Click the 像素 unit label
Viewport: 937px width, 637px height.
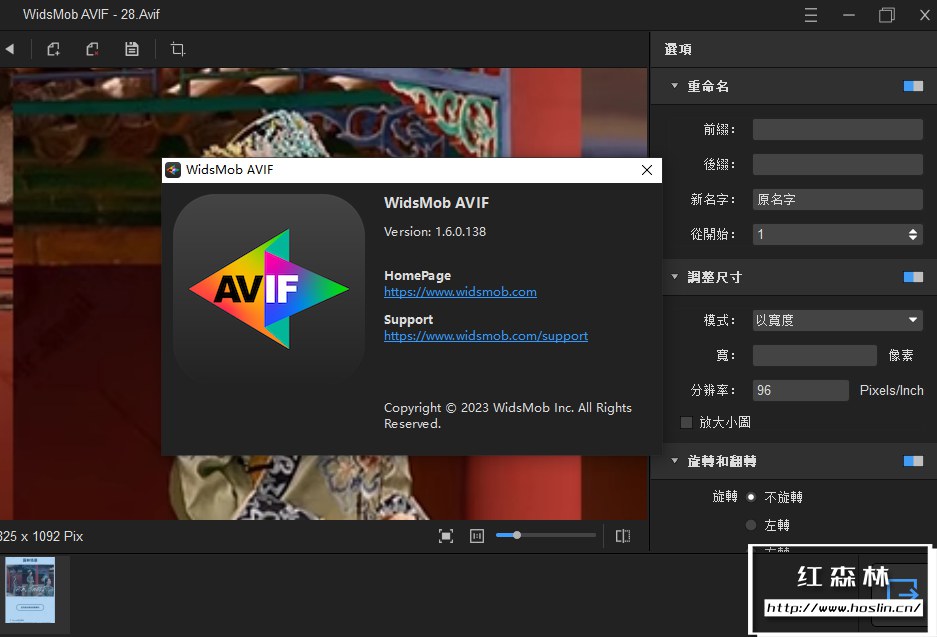point(901,356)
